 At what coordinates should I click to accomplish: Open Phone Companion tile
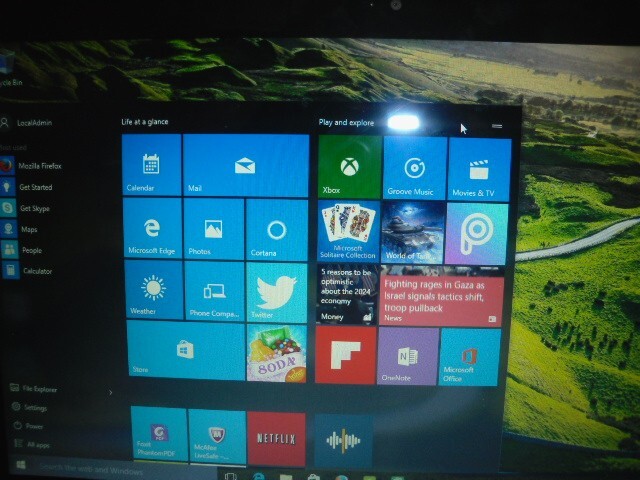tap(215, 291)
